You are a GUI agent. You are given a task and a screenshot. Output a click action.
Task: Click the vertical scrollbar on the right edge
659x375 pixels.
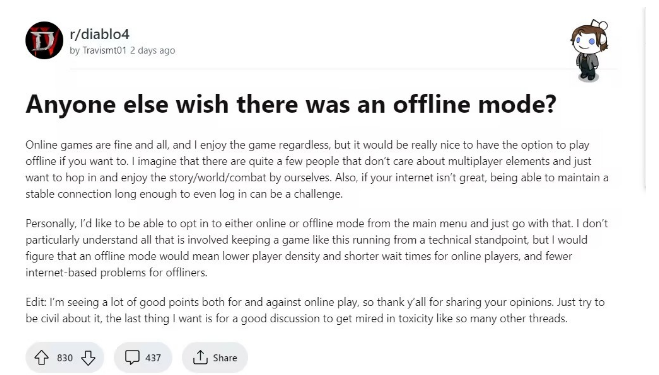646,100
